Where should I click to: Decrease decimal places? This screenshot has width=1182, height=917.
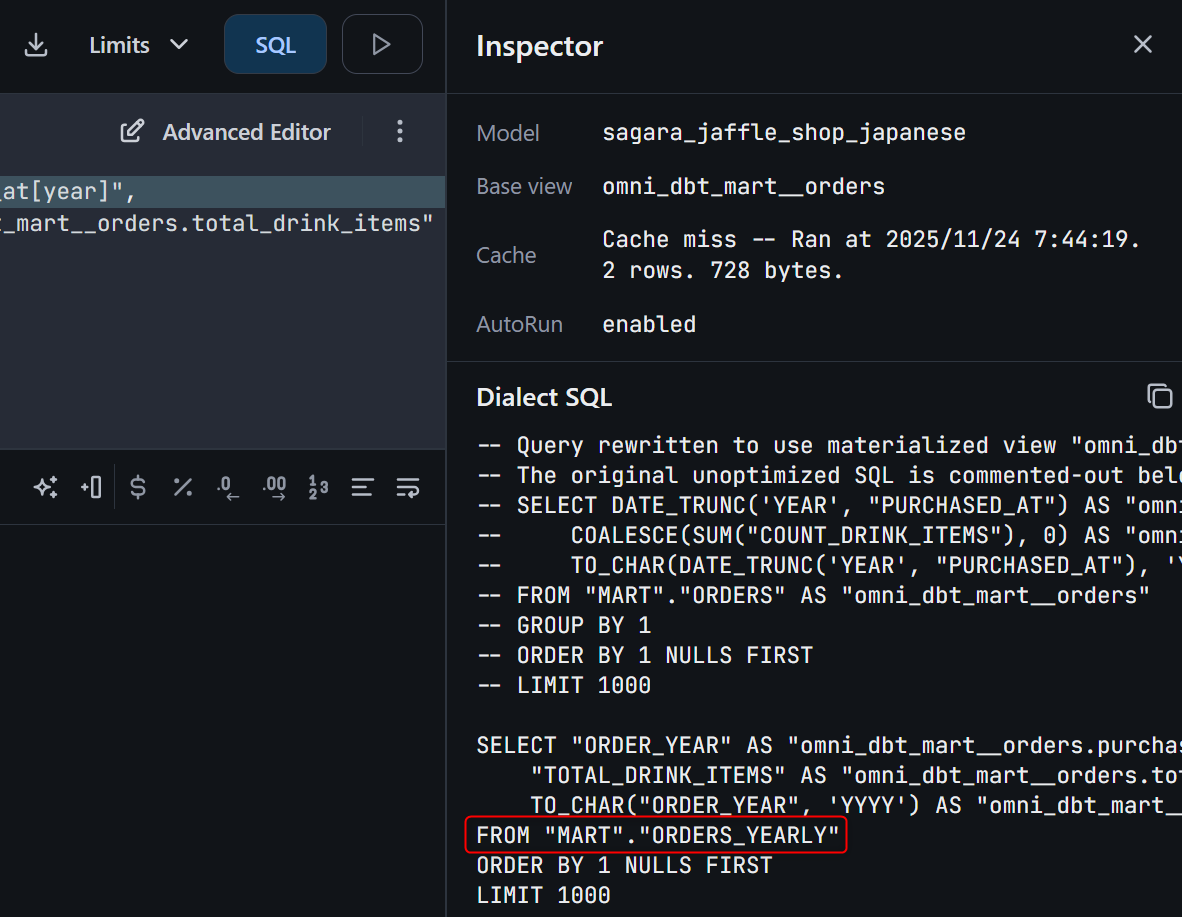[x=229, y=487]
